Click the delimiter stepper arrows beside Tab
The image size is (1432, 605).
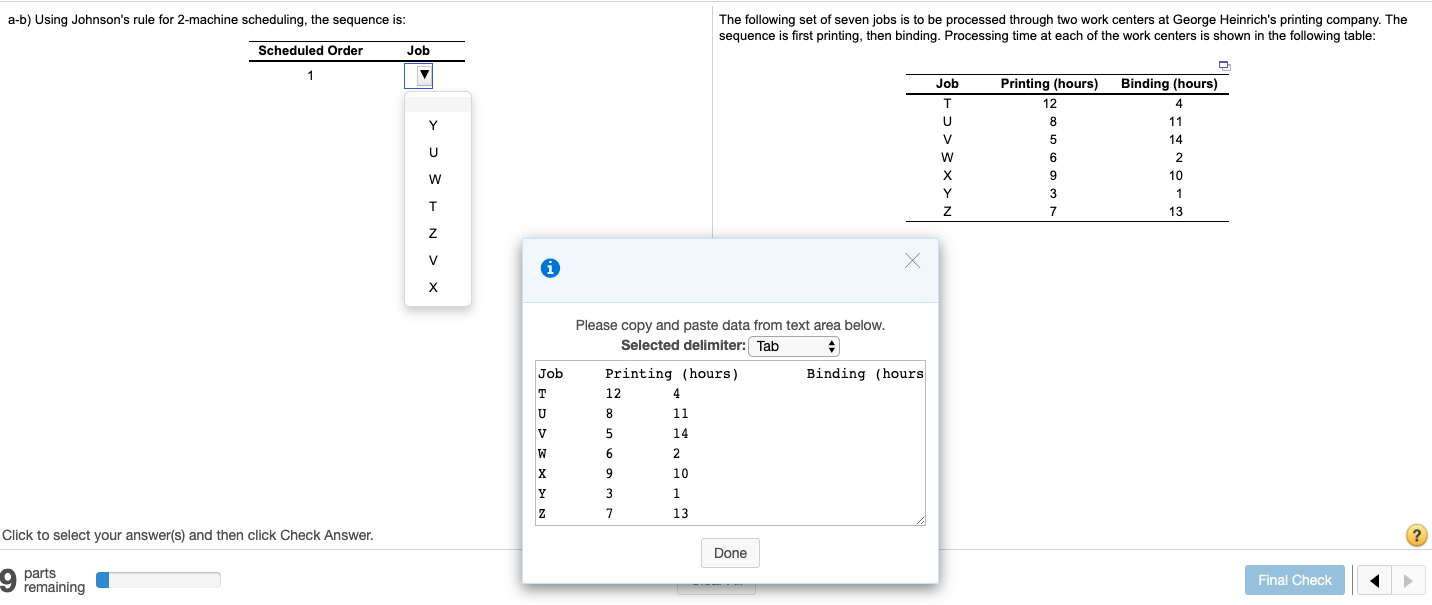tap(833, 346)
